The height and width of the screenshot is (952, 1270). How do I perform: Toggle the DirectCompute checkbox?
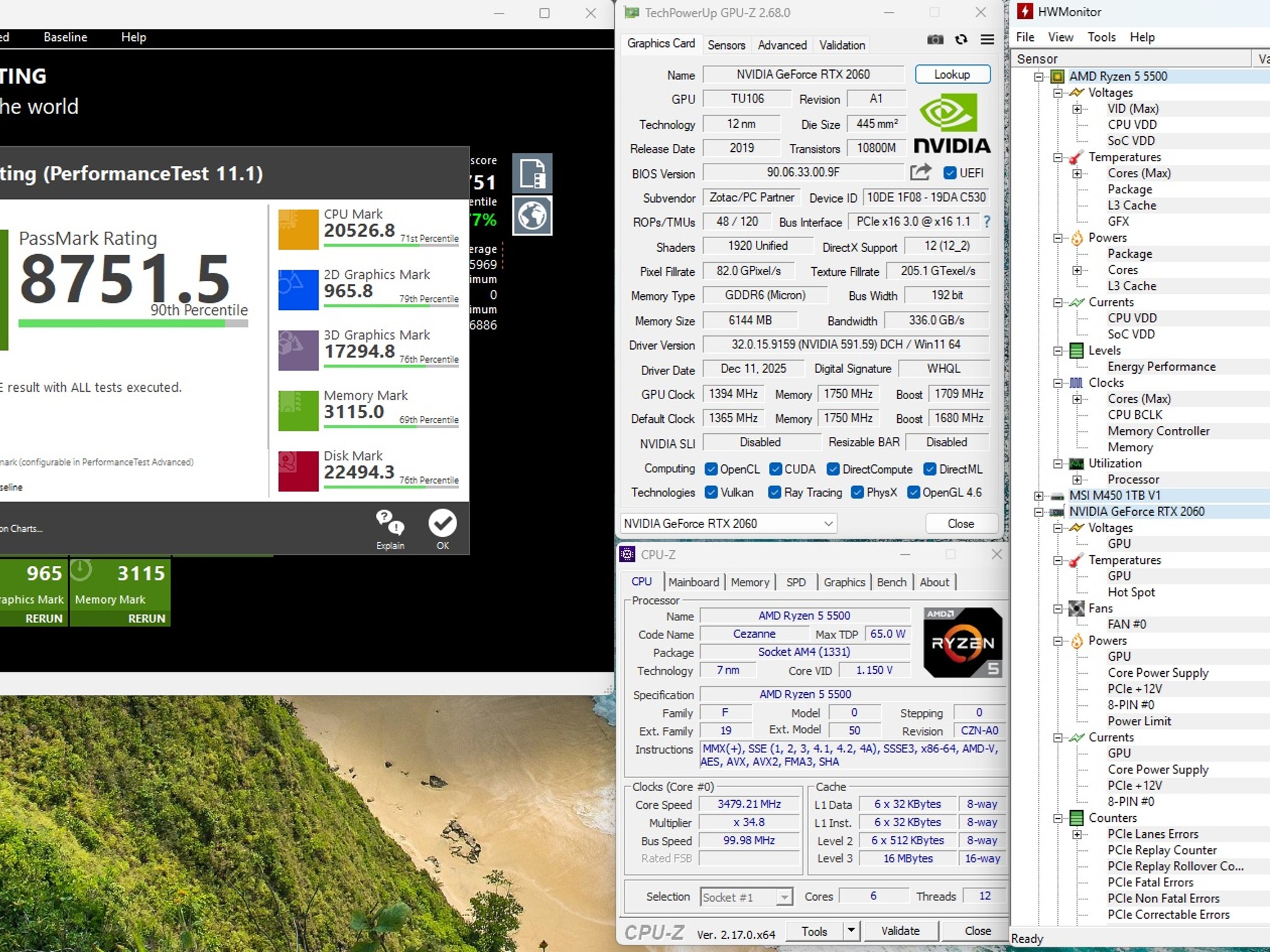(x=833, y=469)
